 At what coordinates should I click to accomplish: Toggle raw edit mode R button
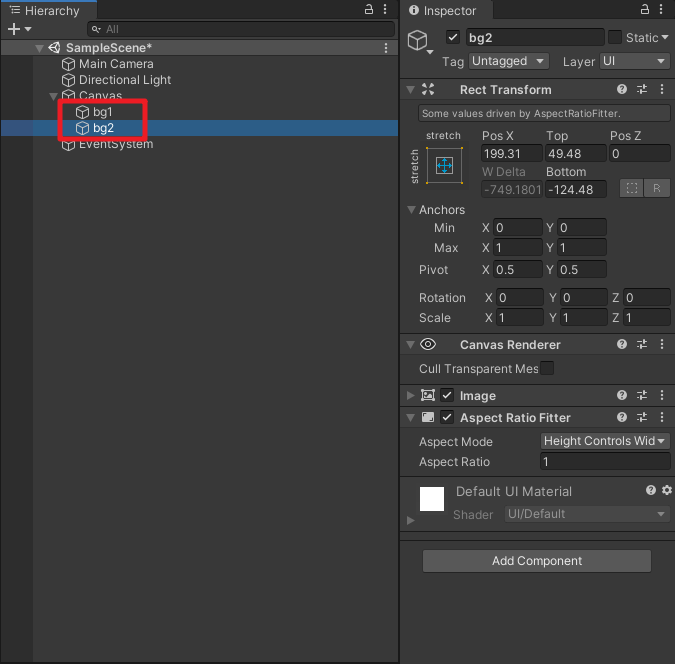[x=656, y=189]
